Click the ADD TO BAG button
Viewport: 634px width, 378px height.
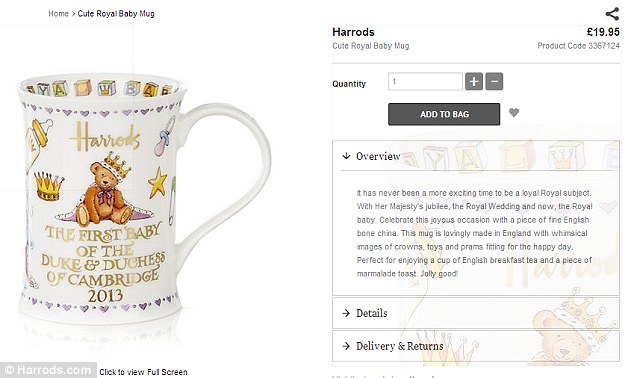click(444, 114)
